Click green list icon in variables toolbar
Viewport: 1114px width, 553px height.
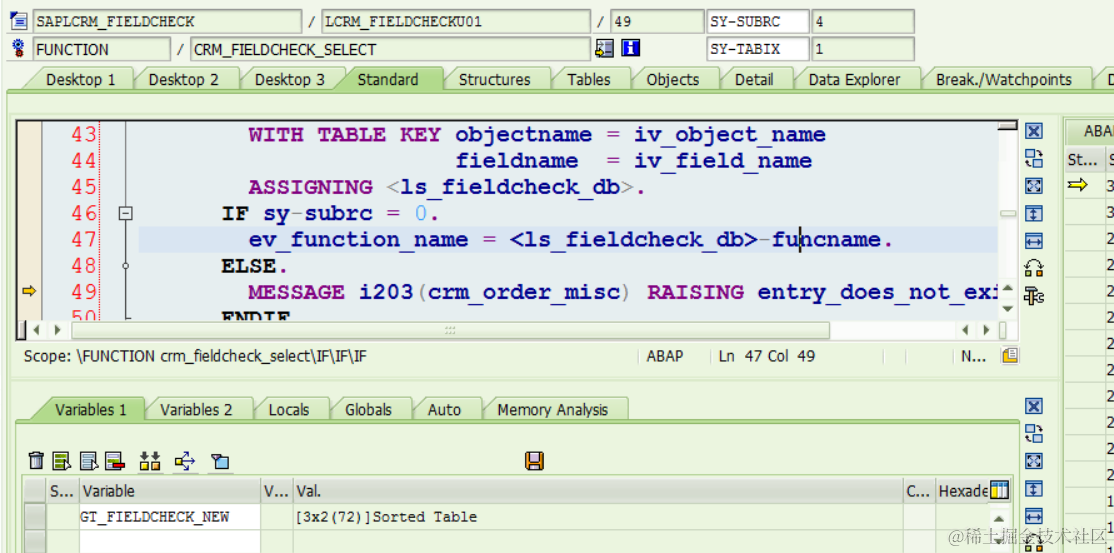point(62,461)
